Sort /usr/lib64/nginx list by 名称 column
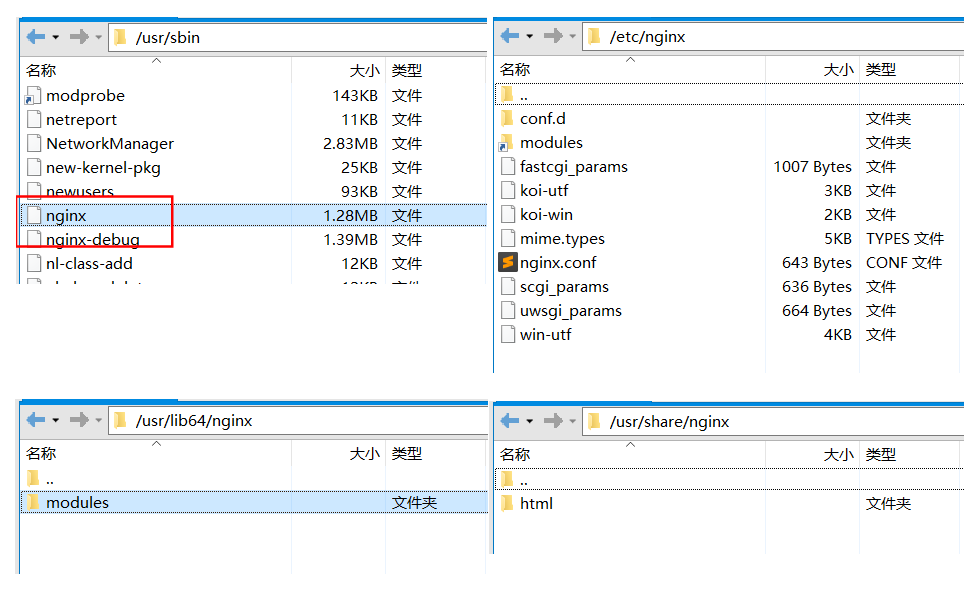978x600 pixels. [x=42, y=454]
